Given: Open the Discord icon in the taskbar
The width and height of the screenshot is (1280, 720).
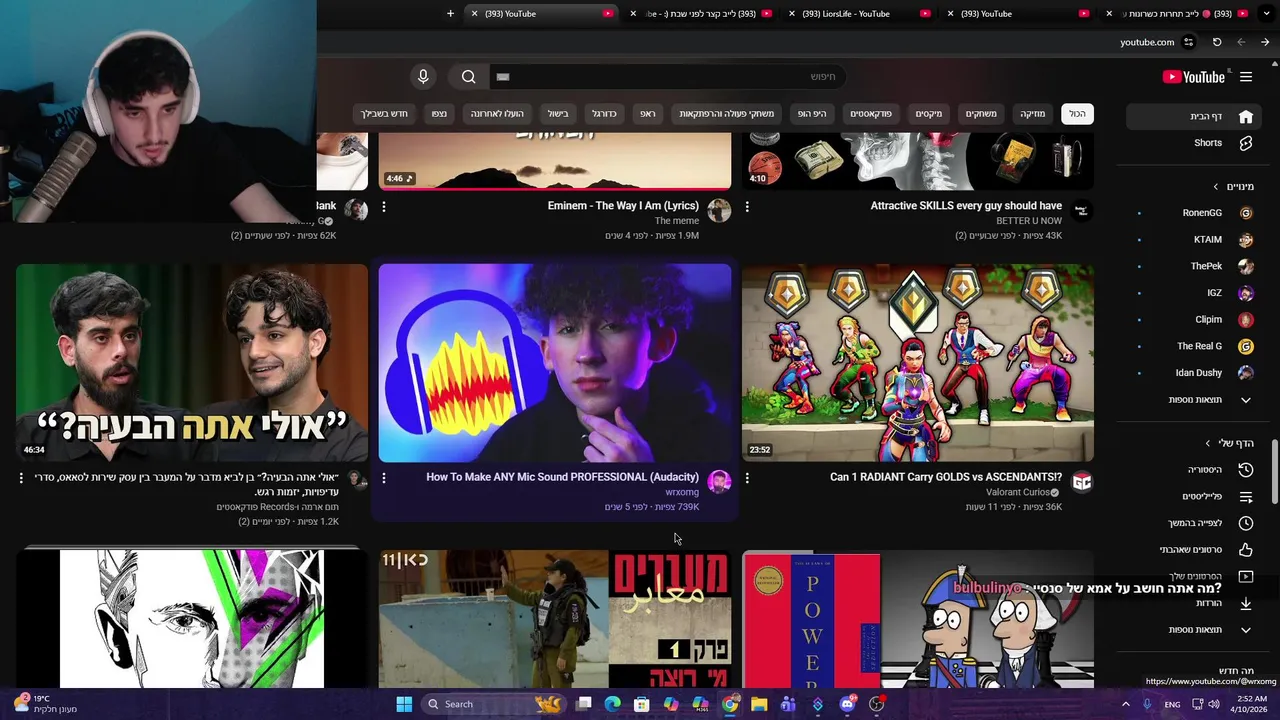Looking at the screenshot, I should [847, 704].
